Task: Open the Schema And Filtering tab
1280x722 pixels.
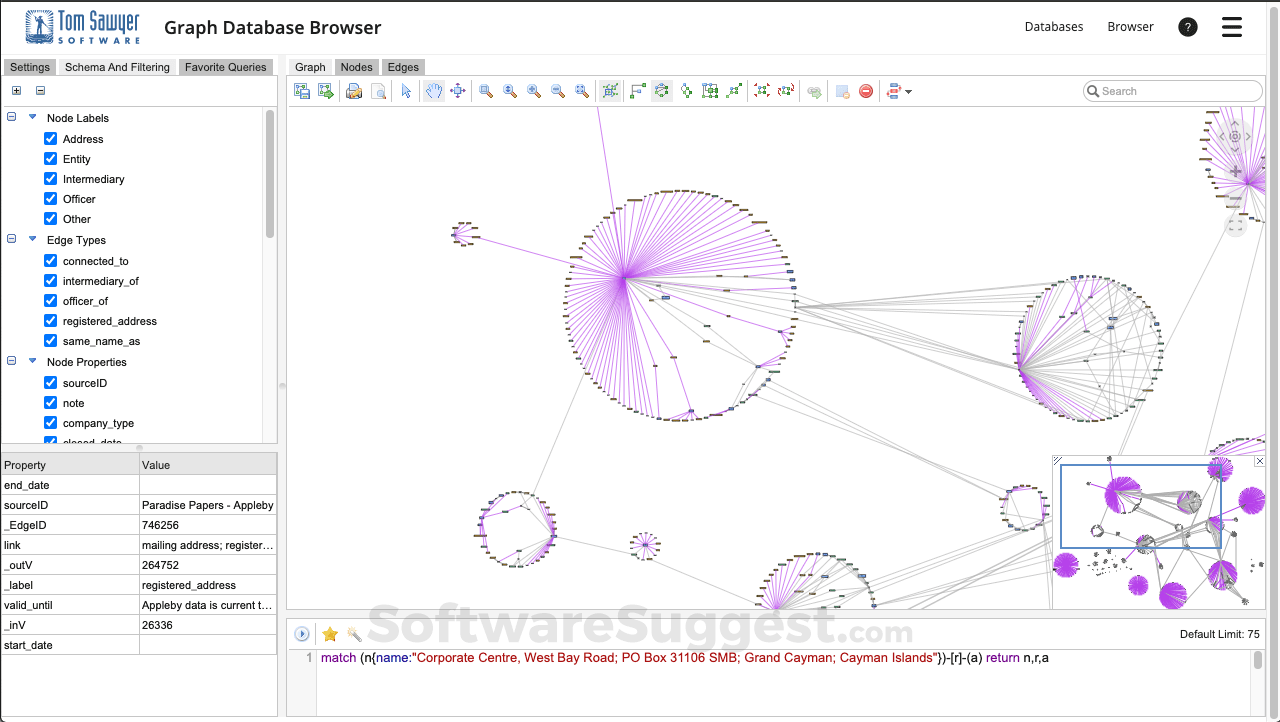Action: [117, 67]
